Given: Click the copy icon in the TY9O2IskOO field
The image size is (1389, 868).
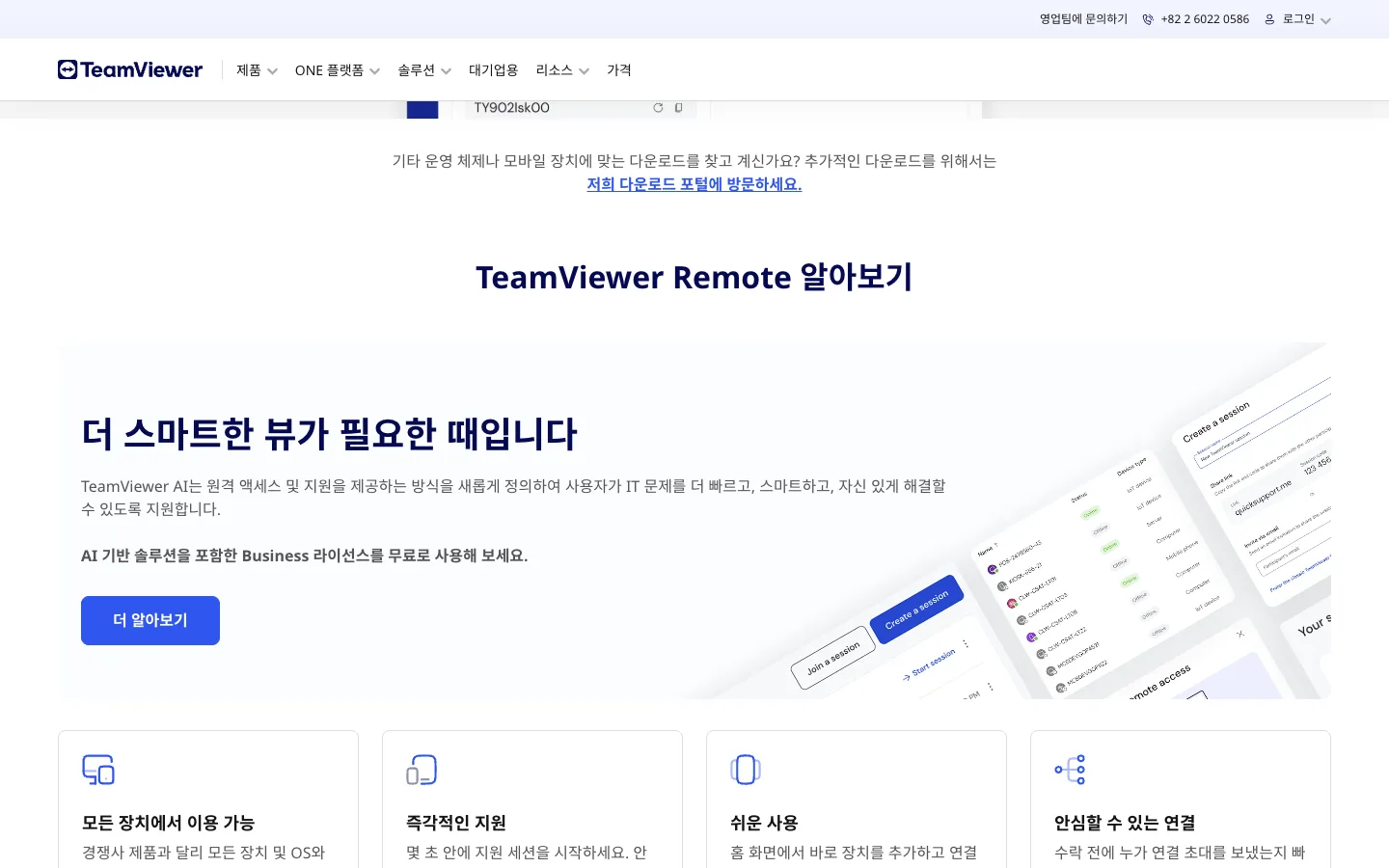Looking at the screenshot, I should [678, 108].
